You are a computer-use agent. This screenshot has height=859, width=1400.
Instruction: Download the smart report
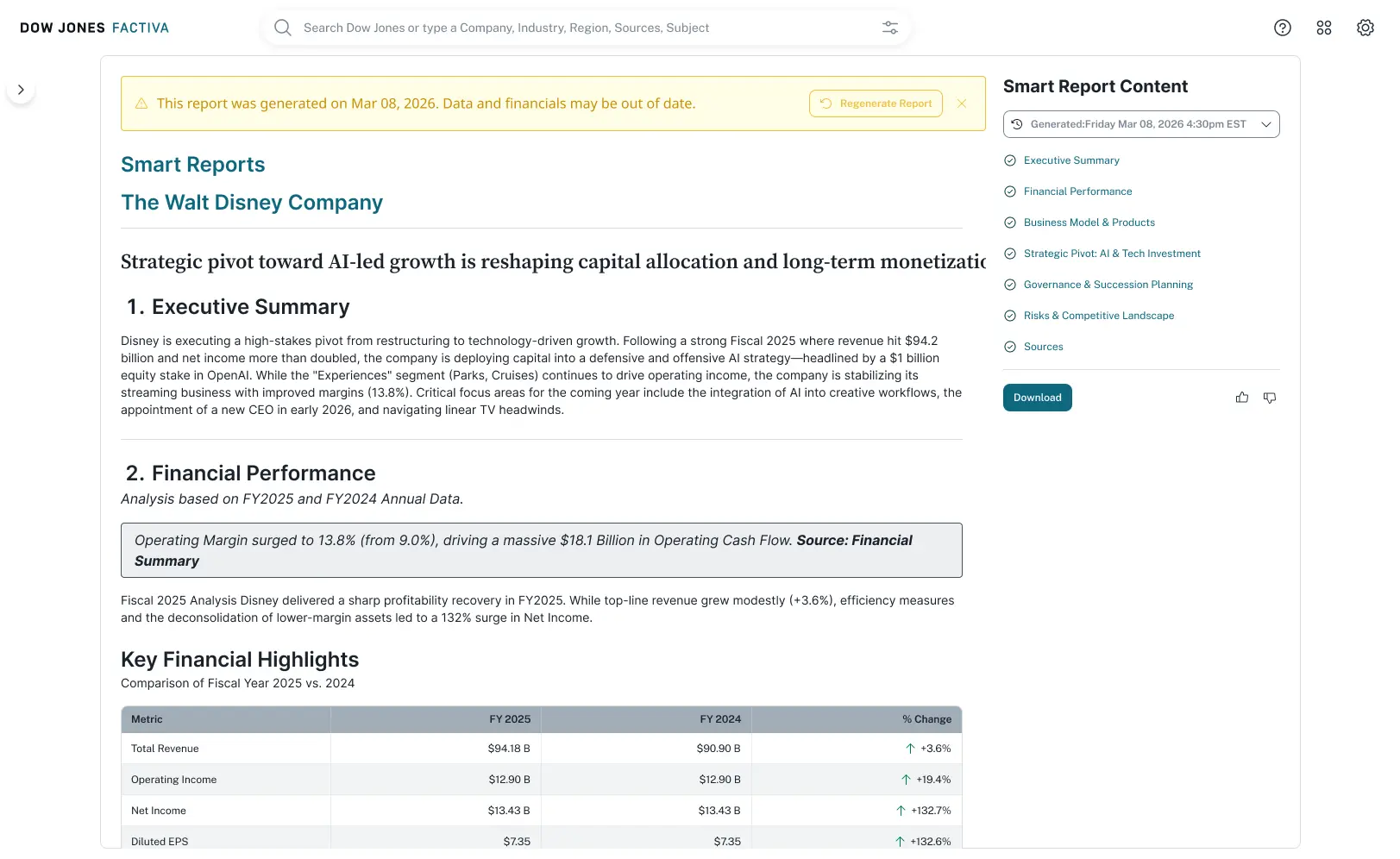[x=1037, y=398]
